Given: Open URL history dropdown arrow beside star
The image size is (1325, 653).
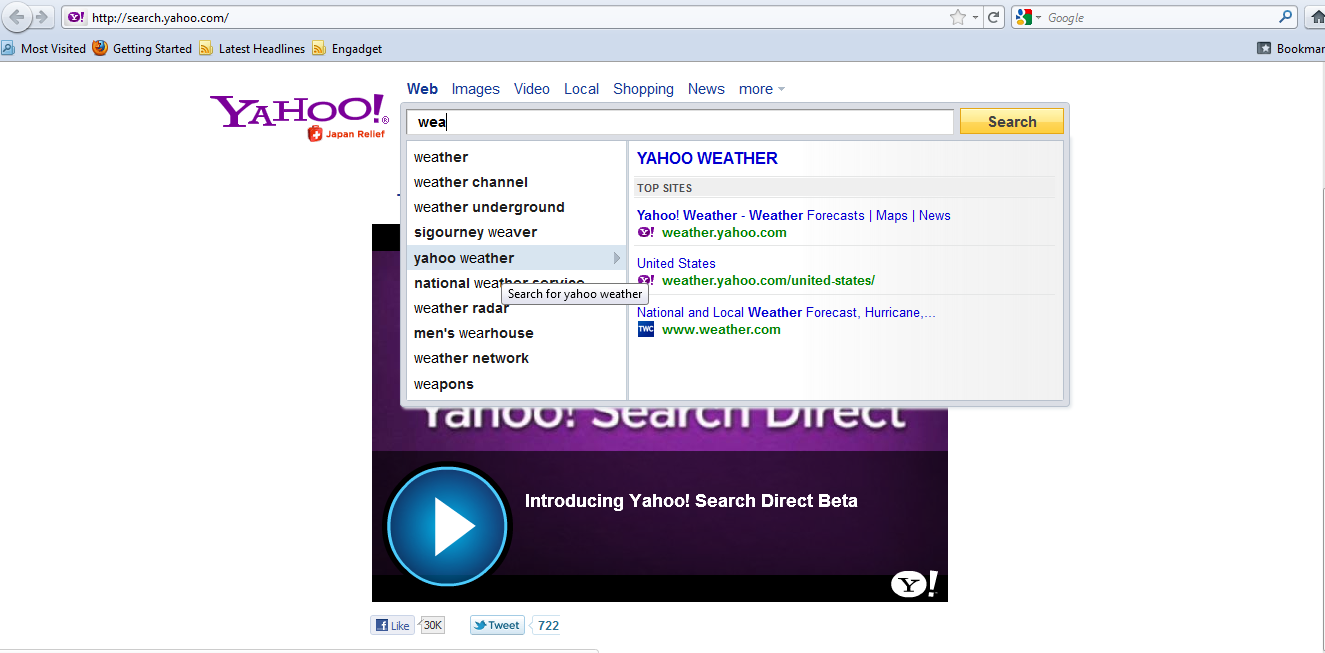Looking at the screenshot, I should [x=975, y=17].
